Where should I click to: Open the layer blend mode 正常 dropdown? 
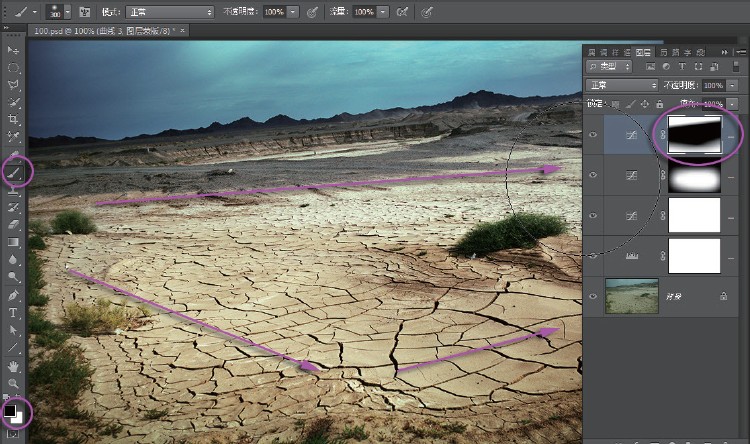point(622,85)
